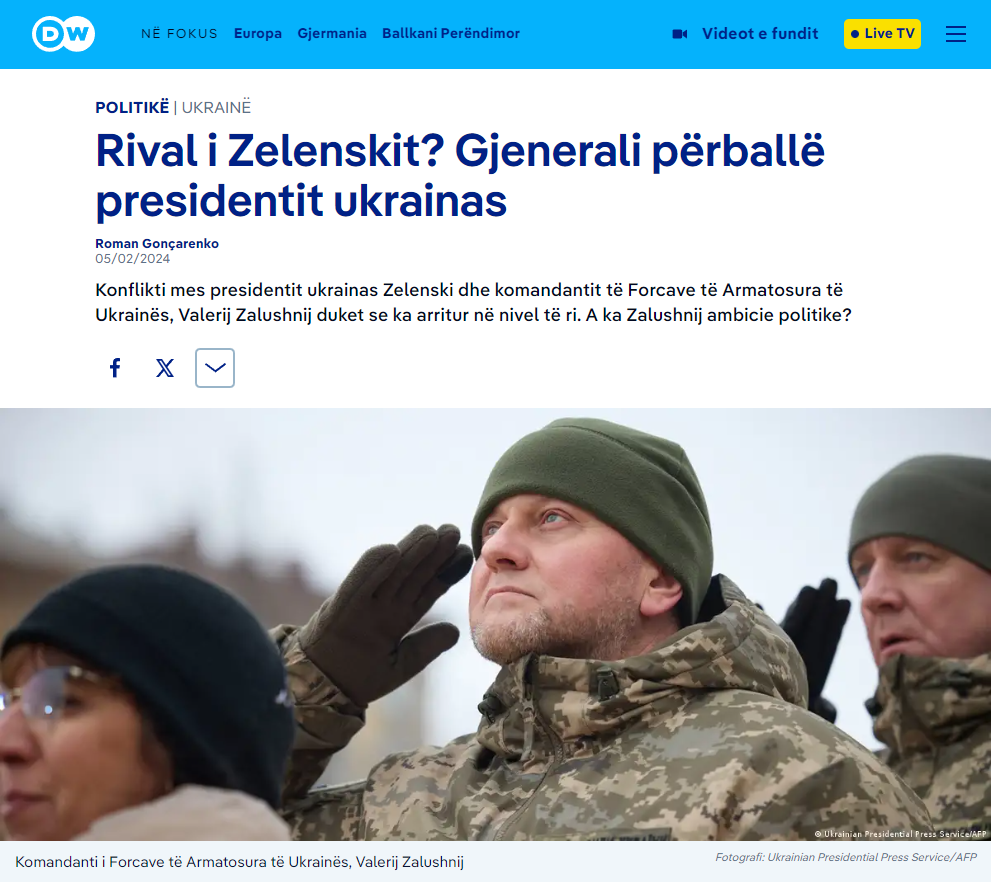The width and height of the screenshot is (991, 886).
Task: Click the general's saluting photo
Action: pyautogui.click(x=496, y=624)
